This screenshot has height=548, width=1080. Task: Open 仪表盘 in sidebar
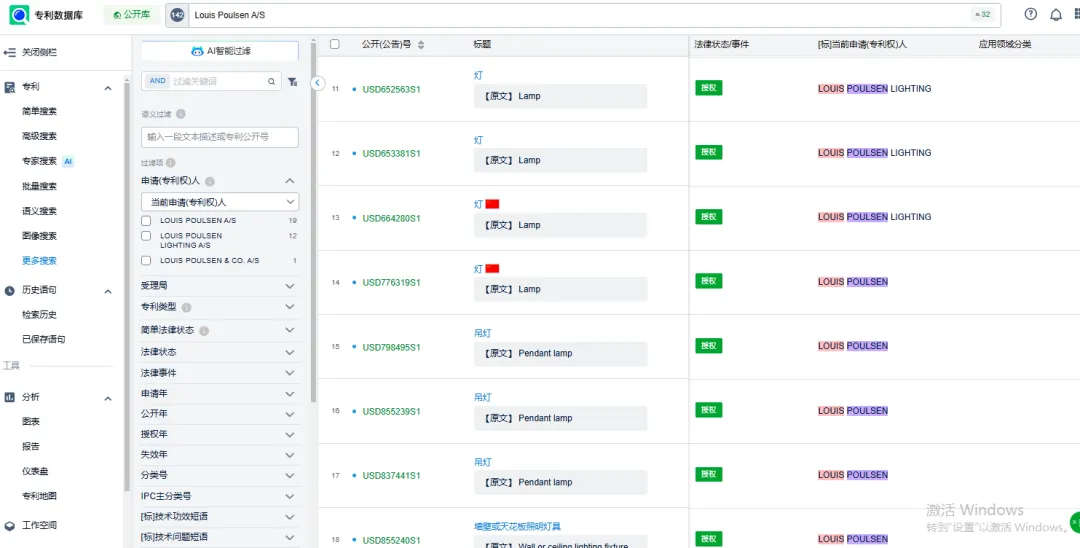(35, 472)
